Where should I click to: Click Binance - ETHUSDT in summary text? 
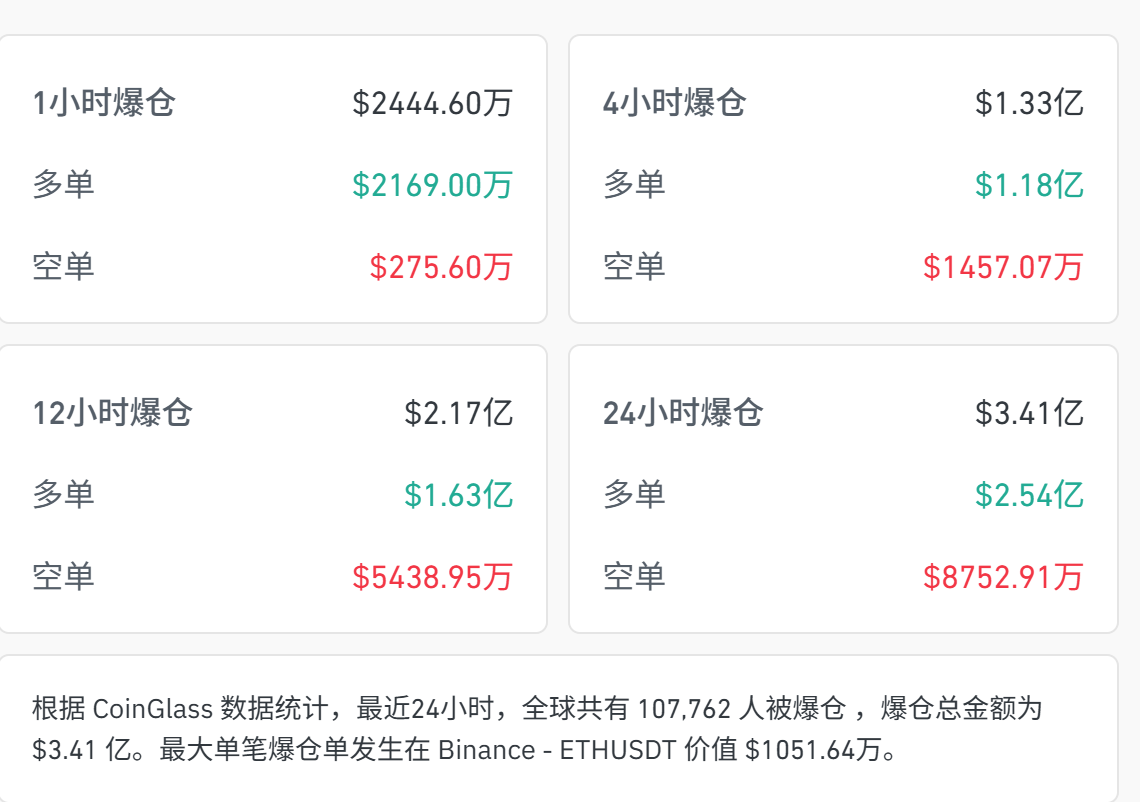(x=558, y=750)
